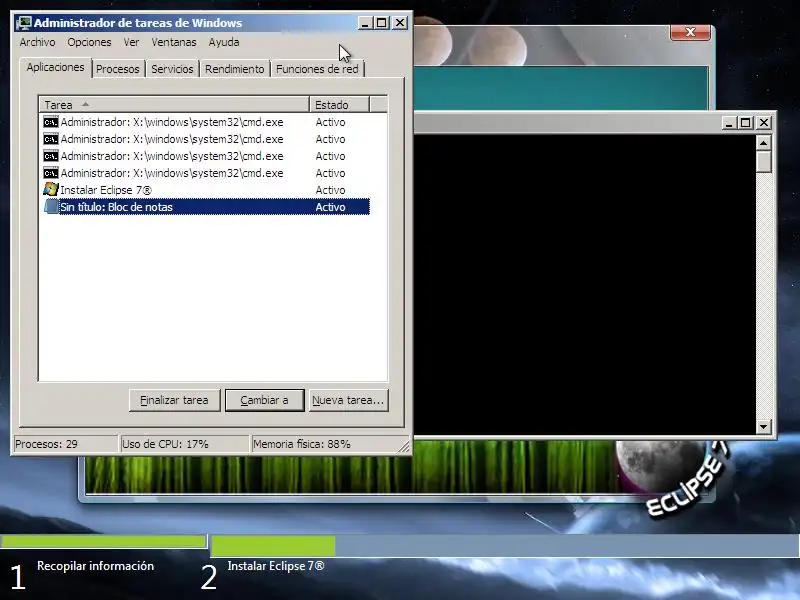Close the black console window
Viewport: 800px width, 600px height.
click(x=764, y=122)
